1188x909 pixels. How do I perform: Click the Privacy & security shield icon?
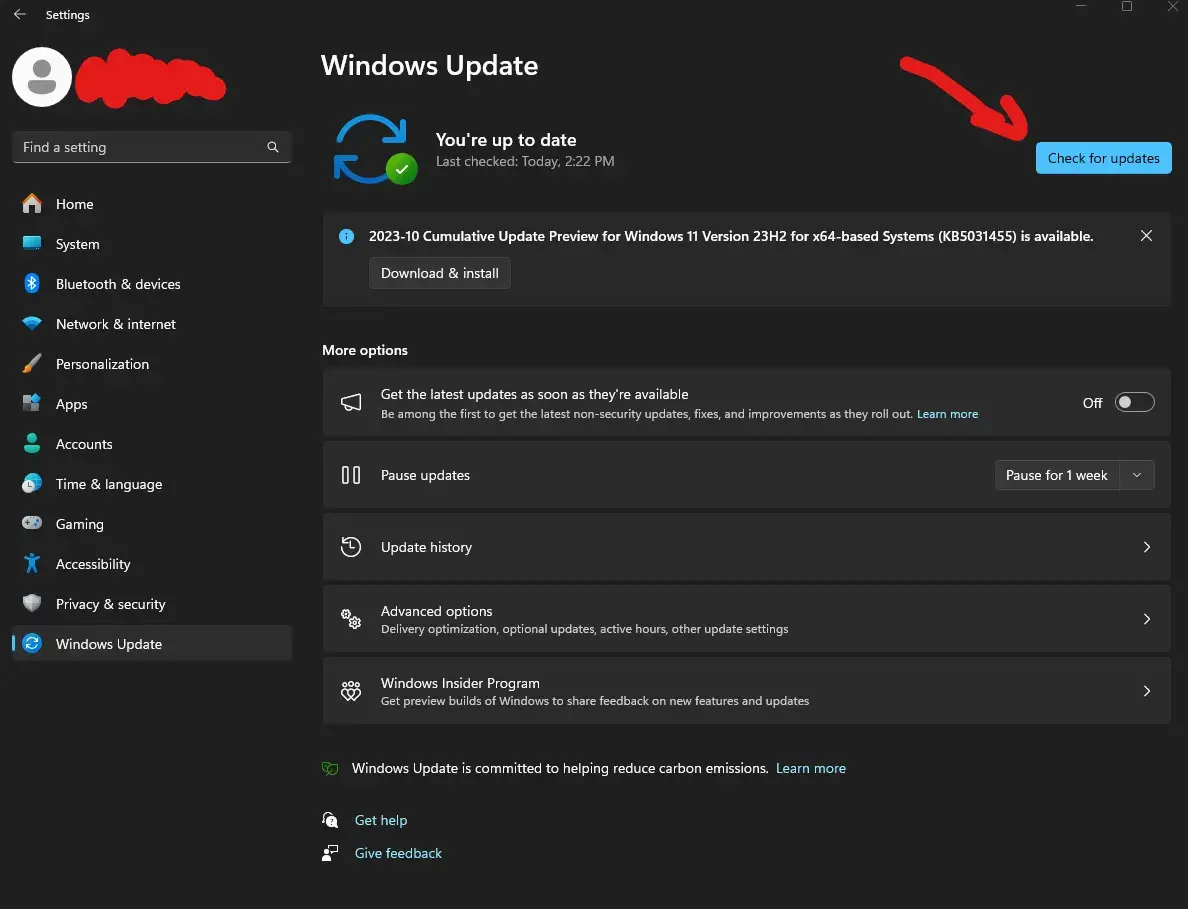point(32,604)
